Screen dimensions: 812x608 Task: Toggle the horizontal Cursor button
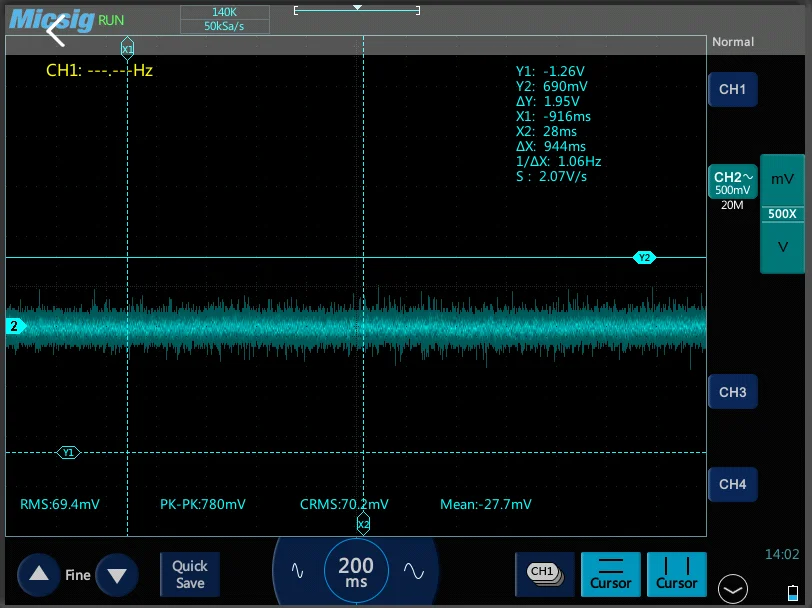(610, 573)
